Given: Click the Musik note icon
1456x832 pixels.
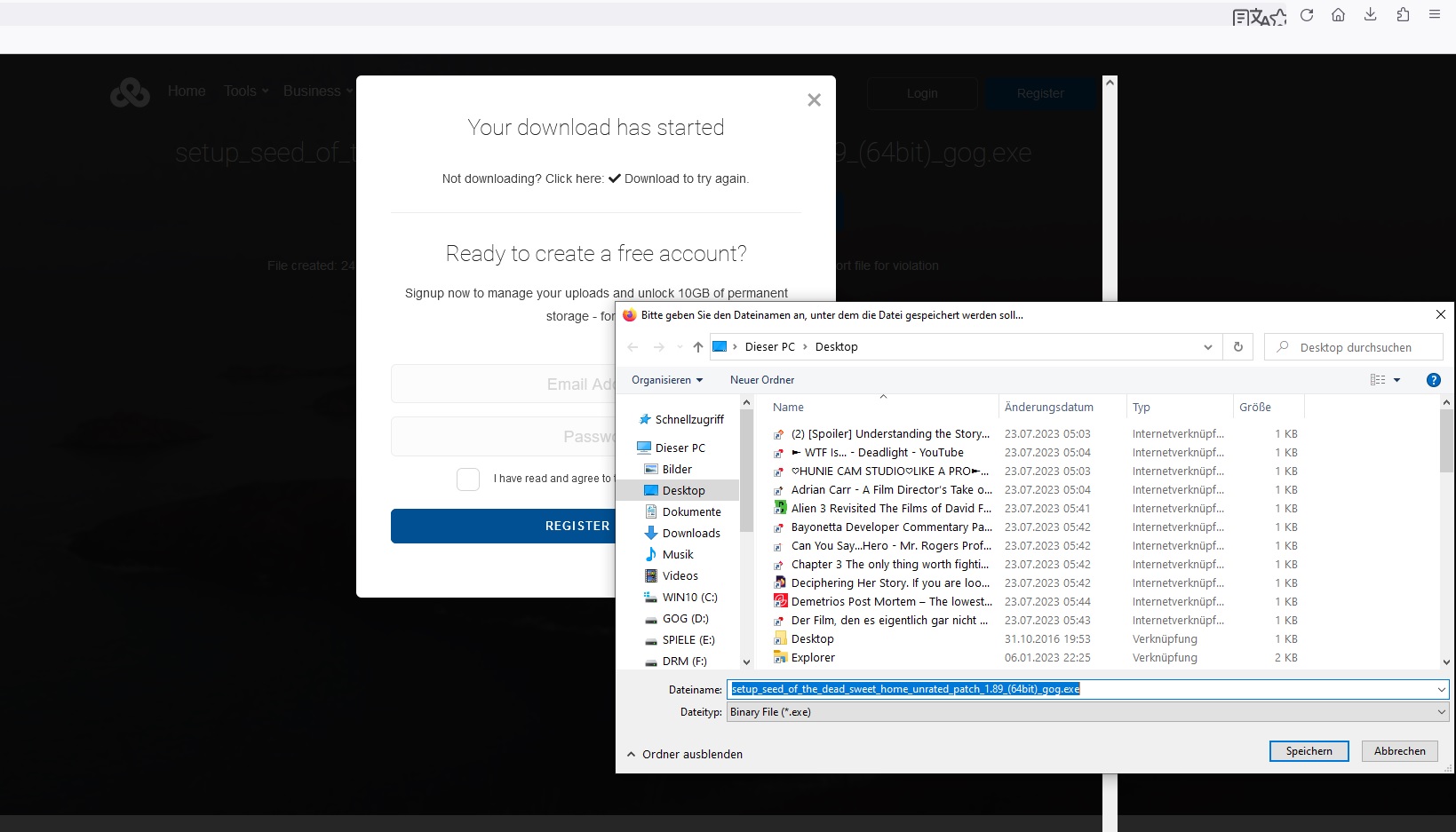Looking at the screenshot, I should pos(651,554).
